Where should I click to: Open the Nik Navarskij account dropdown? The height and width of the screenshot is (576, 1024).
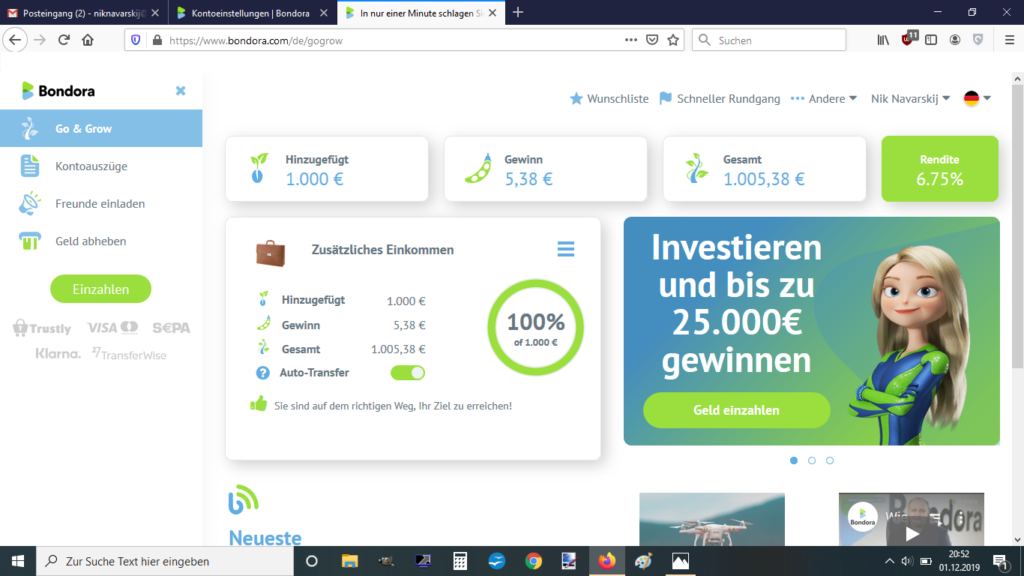pyautogui.click(x=910, y=99)
